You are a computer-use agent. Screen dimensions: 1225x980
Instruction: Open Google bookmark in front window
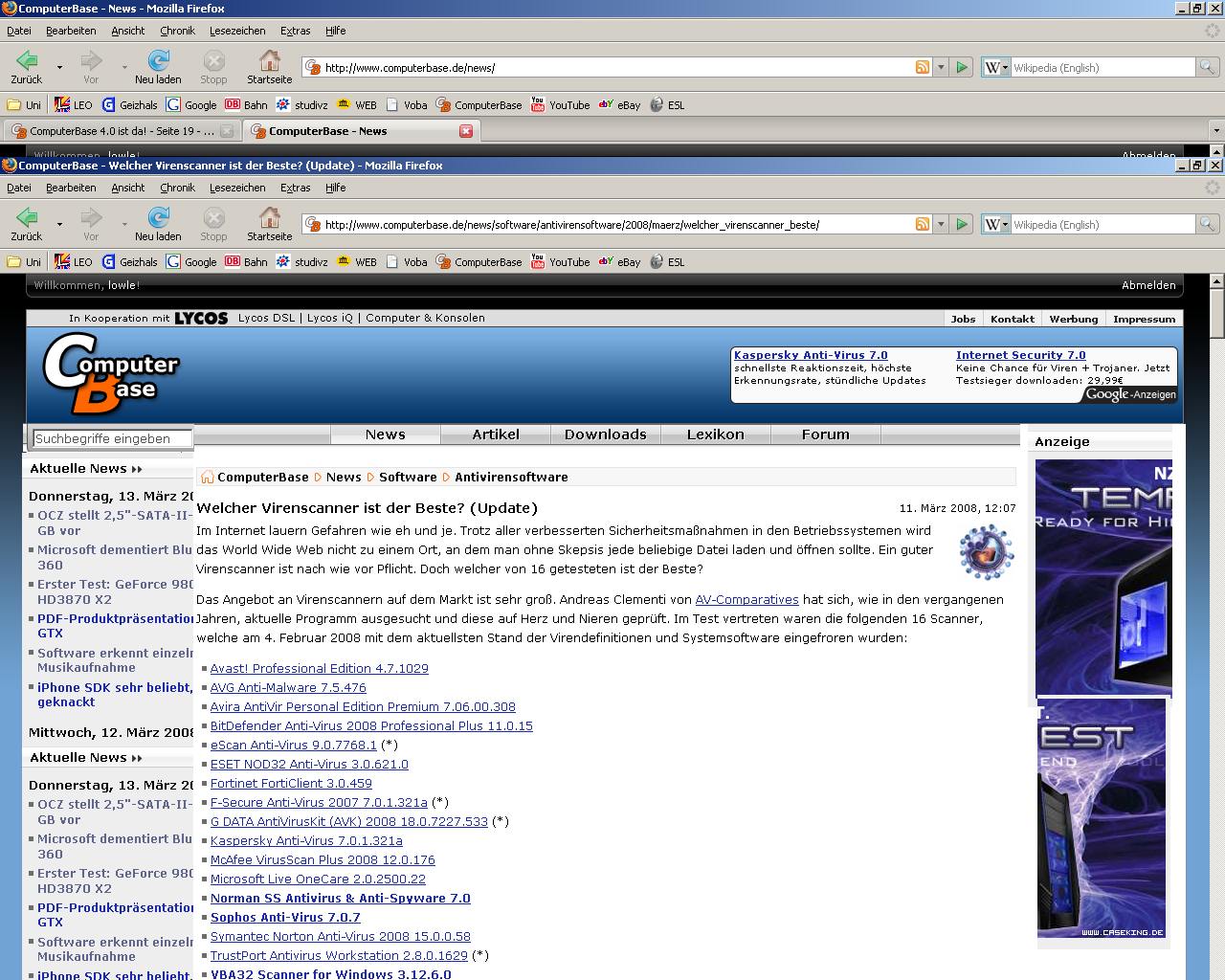(191, 261)
